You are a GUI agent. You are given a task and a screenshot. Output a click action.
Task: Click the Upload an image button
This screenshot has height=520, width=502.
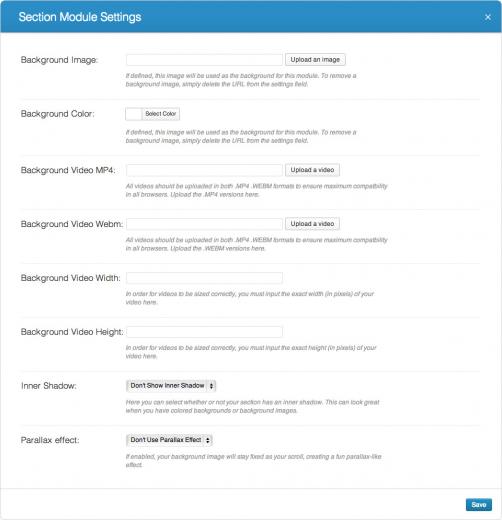(315, 60)
